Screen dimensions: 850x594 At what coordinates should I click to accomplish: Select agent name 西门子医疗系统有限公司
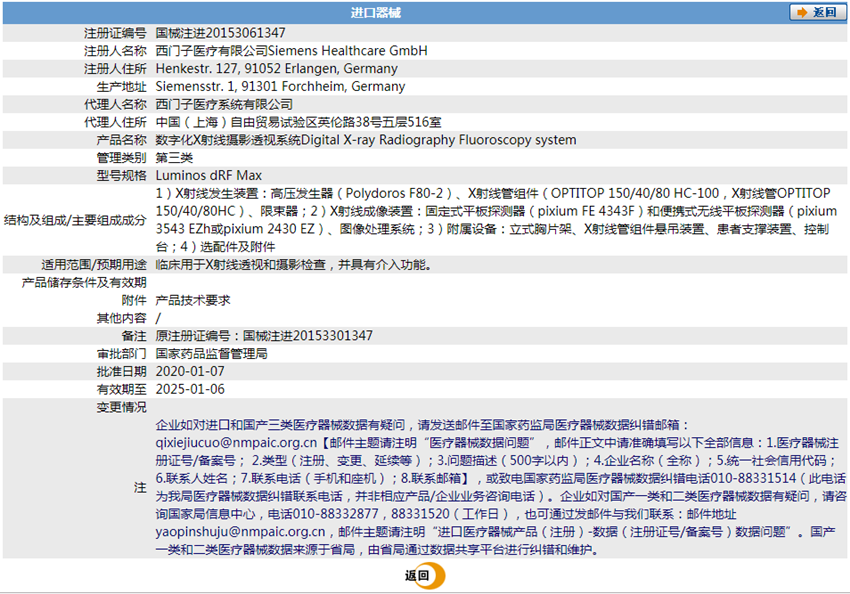coord(224,104)
